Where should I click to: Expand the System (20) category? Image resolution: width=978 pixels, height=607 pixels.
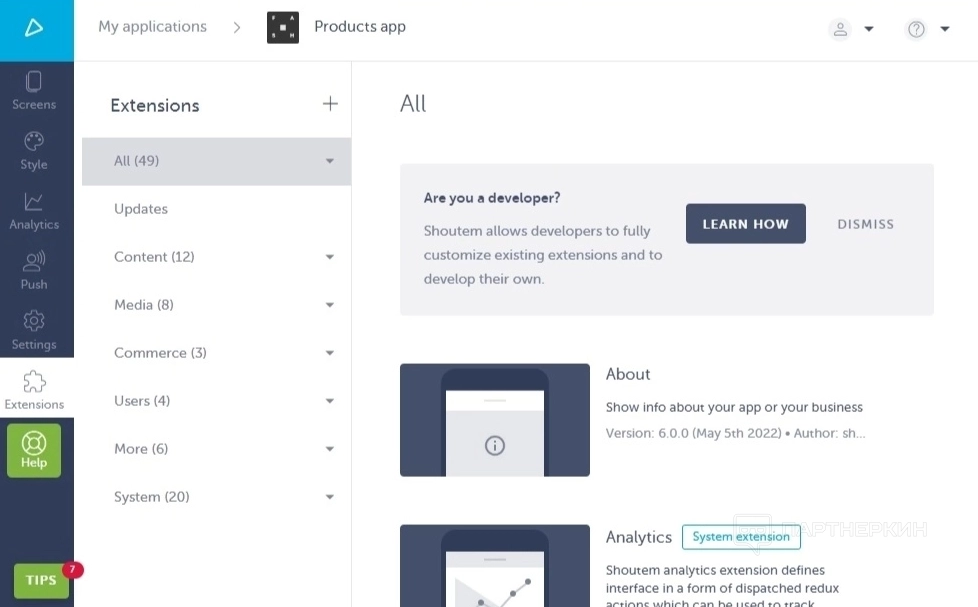coord(329,497)
